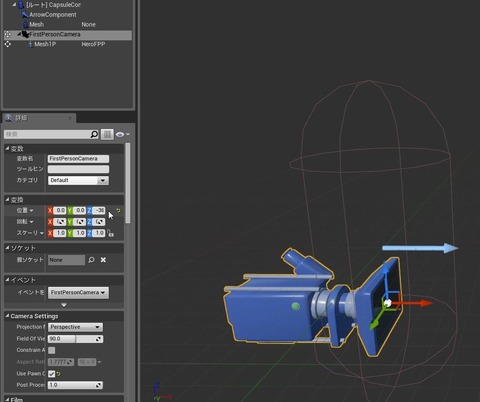
Task: Click the search magnifier icon in details panel
Action: pyautogui.click(x=94, y=134)
